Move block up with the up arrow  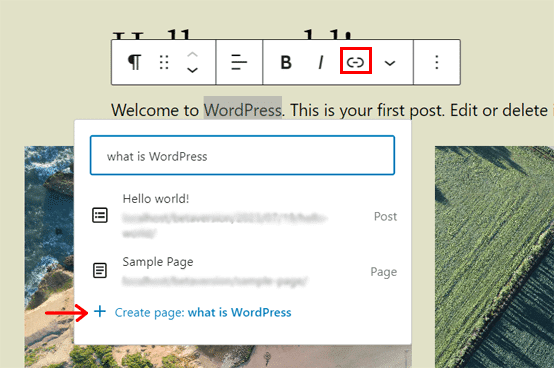point(192,55)
